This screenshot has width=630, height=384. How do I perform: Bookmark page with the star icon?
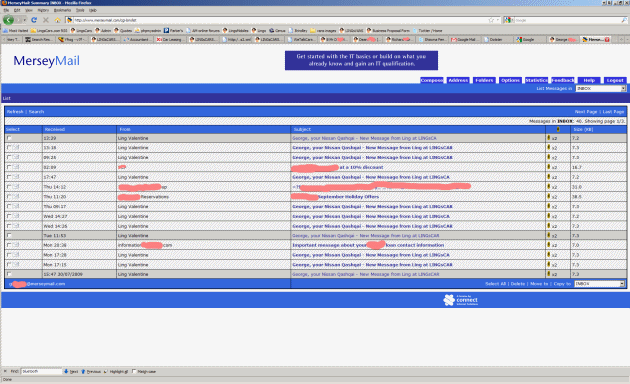491,20
